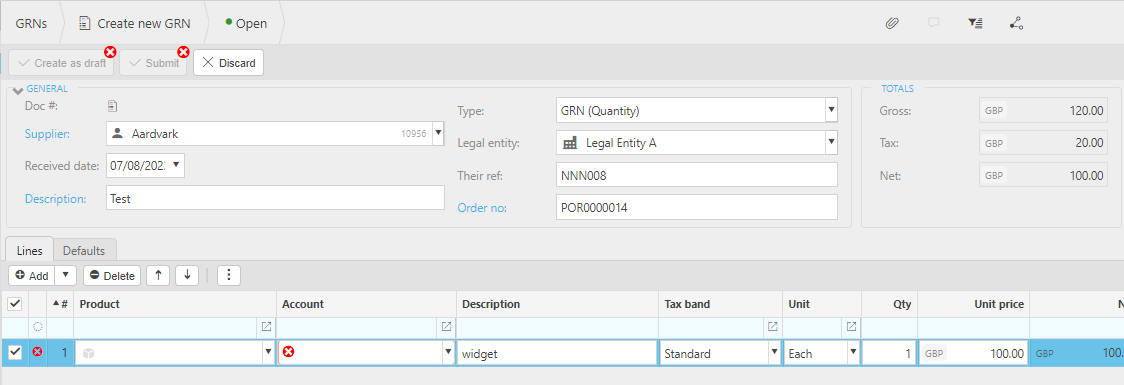This screenshot has width=1124, height=385.
Task: Click the Discard button
Action: tap(229, 62)
